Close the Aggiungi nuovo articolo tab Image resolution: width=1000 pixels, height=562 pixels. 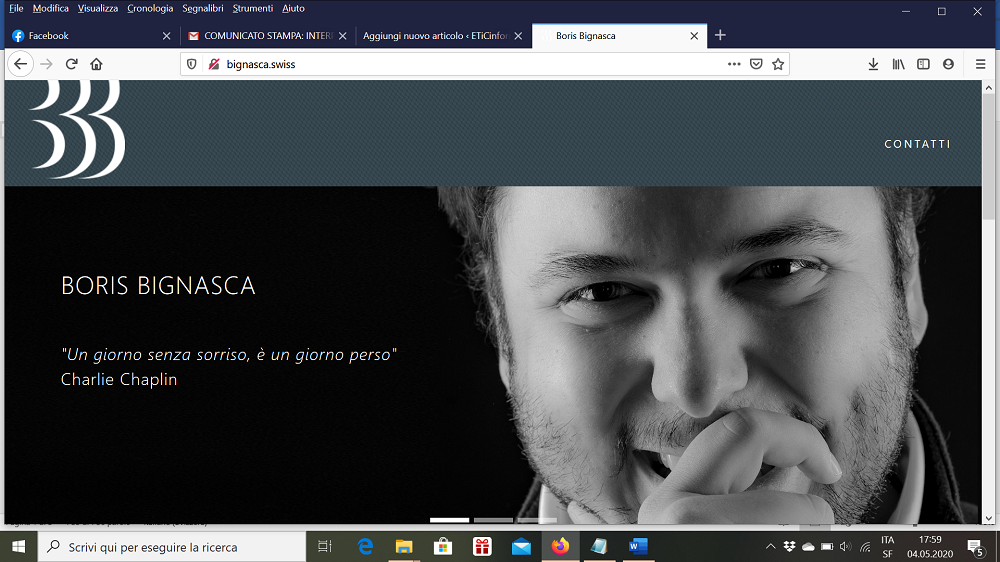(x=518, y=36)
